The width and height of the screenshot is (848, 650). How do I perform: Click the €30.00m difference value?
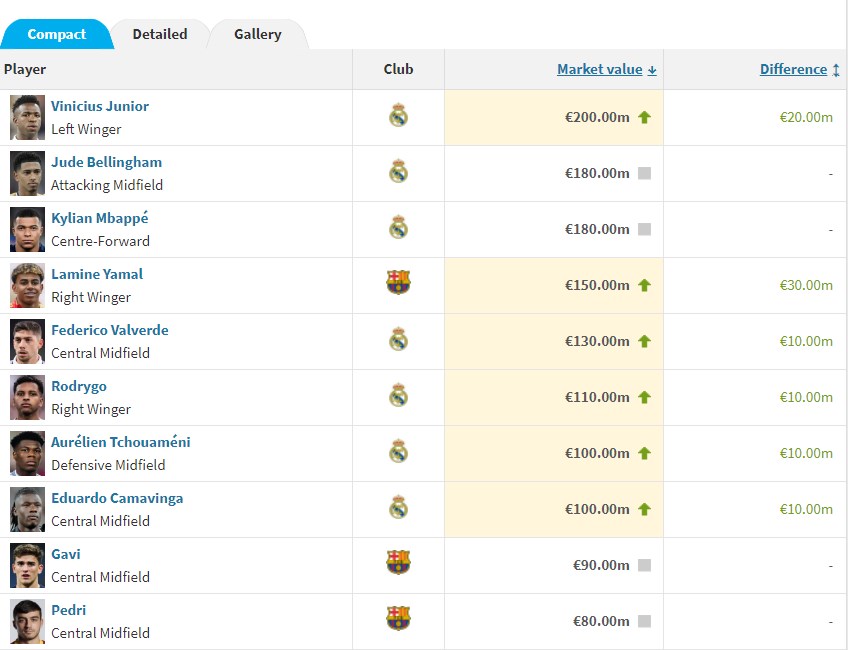(x=806, y=286)
